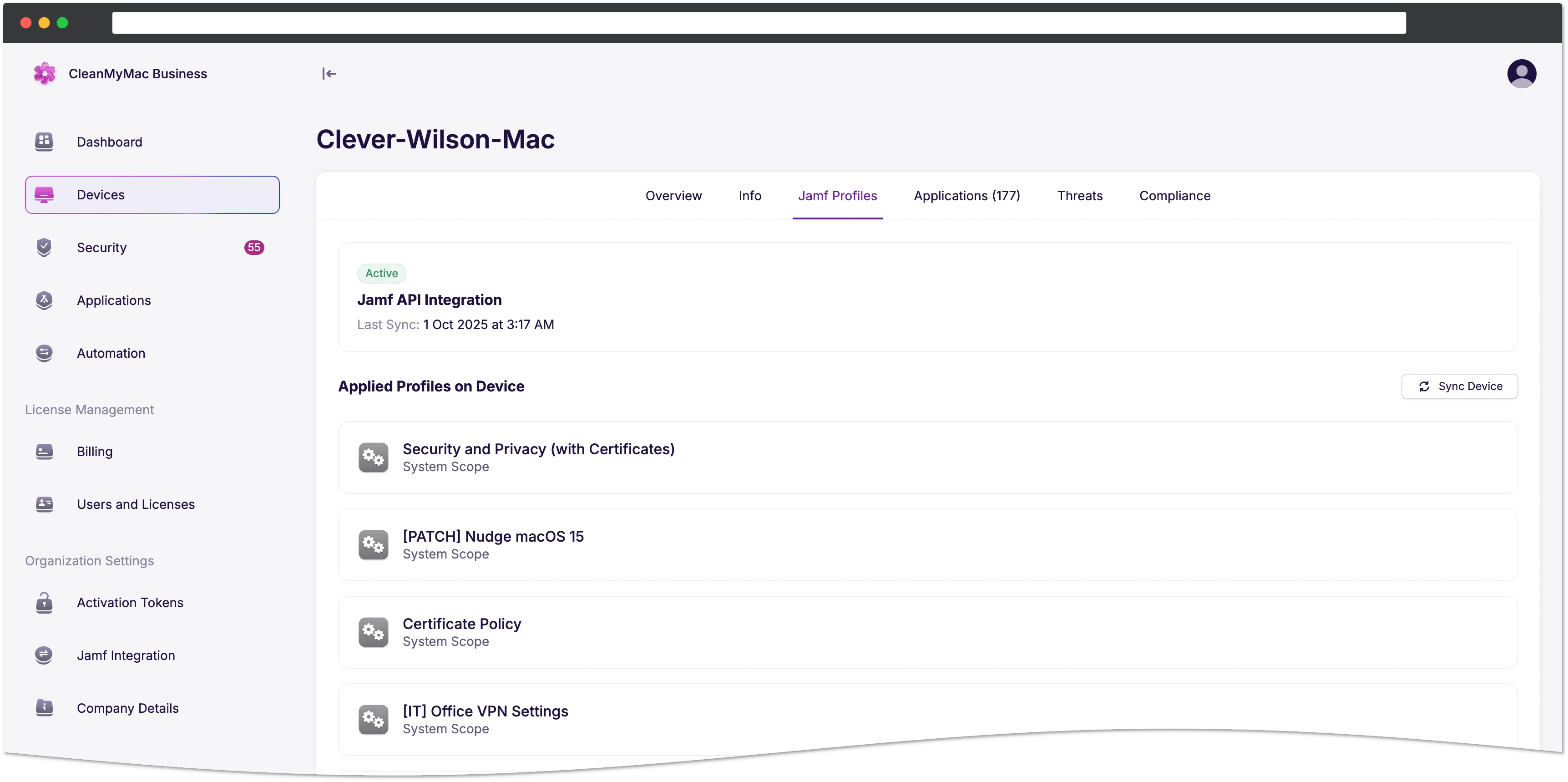Viewport: 1568px width, 782px height.
Task: Click the Automation sidebar icon
Action: [x=44, y=353]
